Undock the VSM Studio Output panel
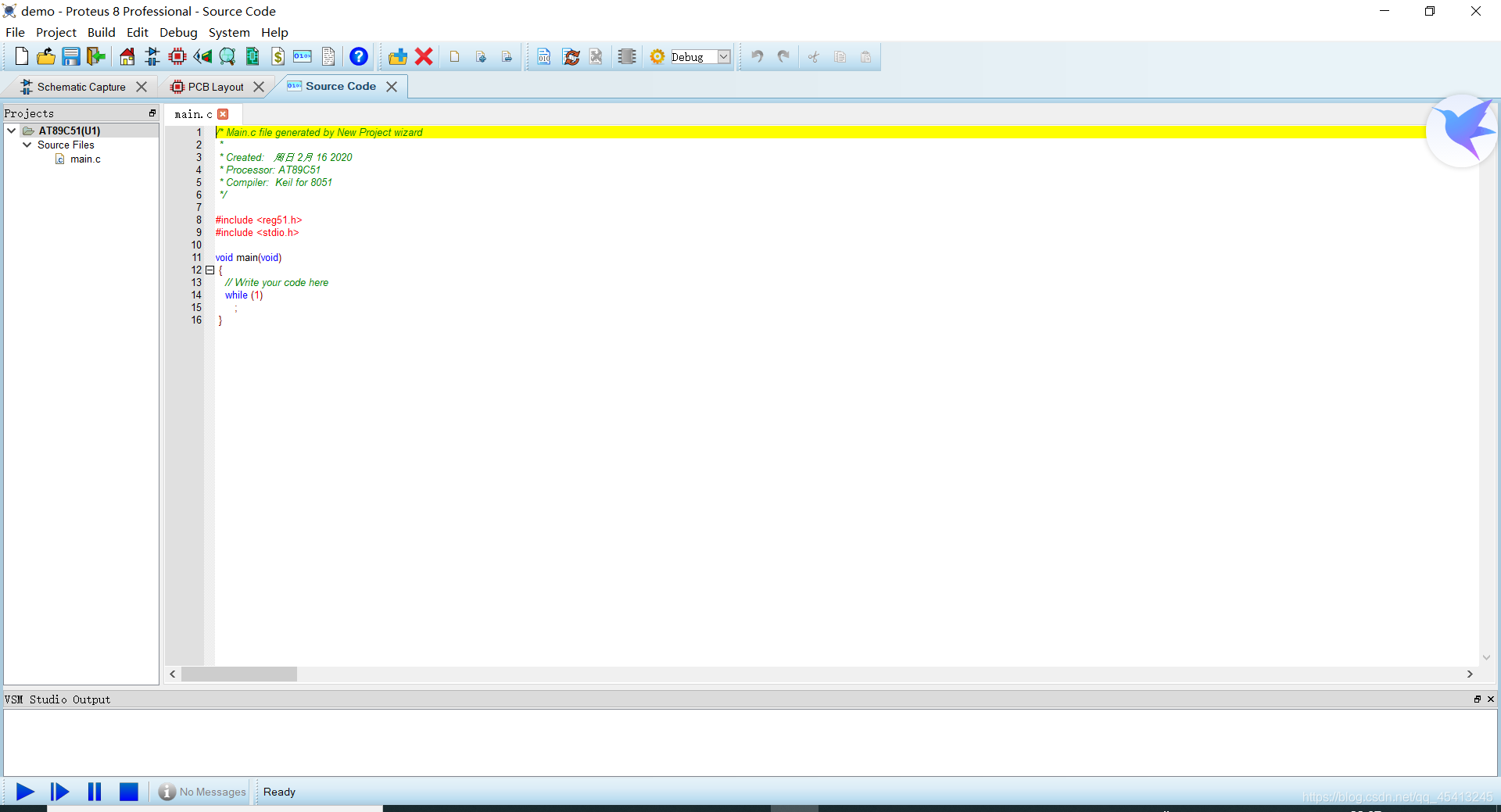1501x812 pixels. [1478, 699]
